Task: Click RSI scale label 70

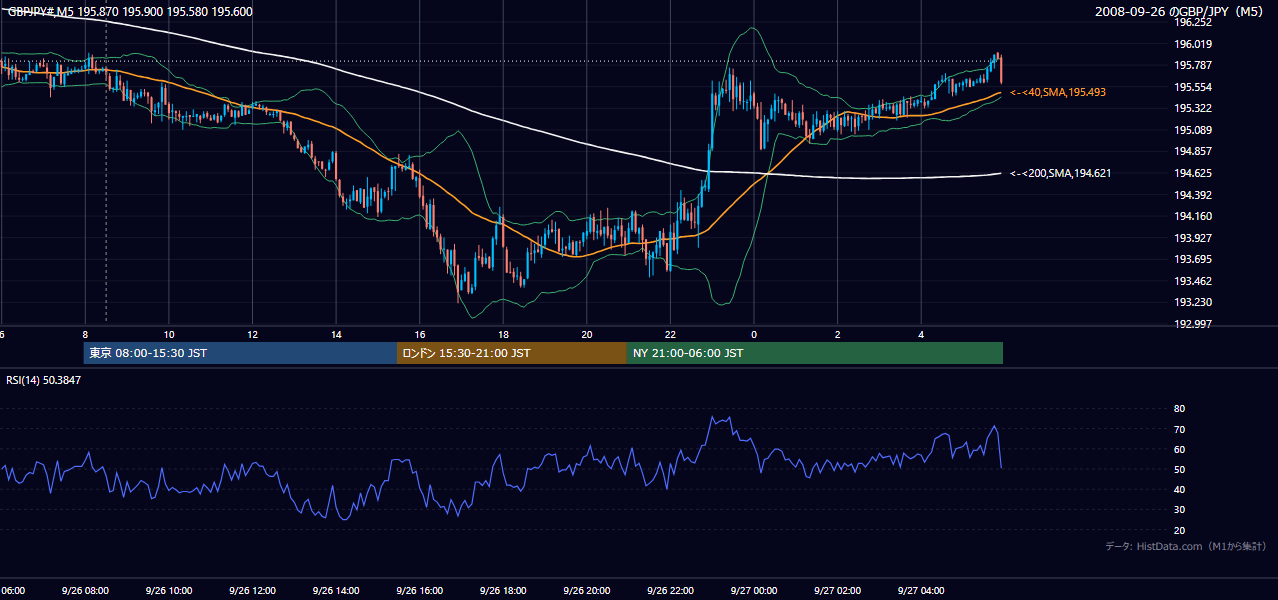Action: point(1180,429)
